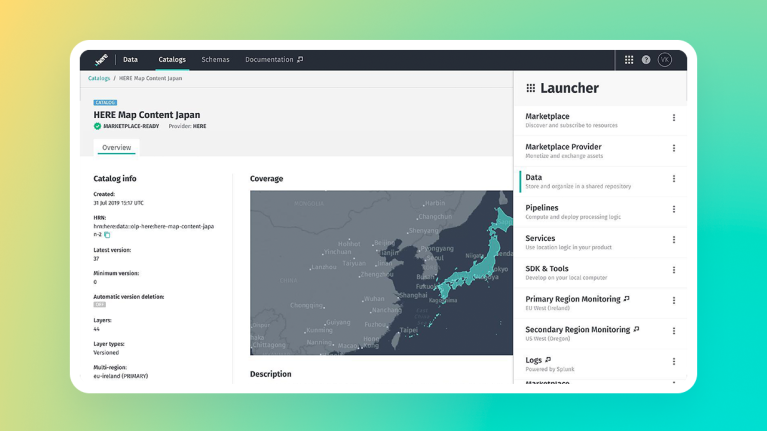Screen dimensions: 767x431
Task: Open options menu for SDK & Tools row
Action: (x=674, y=270)
